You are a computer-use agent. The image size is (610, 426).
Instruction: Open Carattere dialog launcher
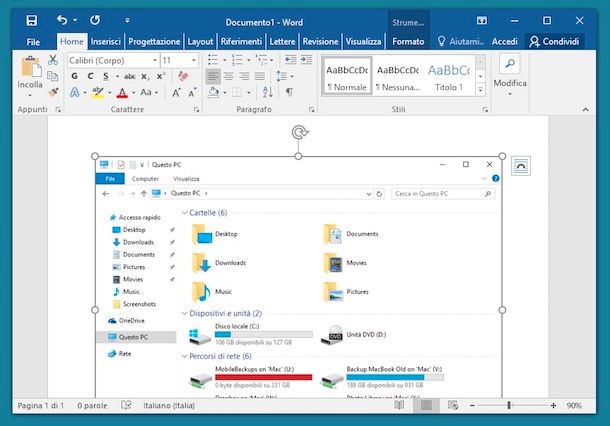[196, 110]
